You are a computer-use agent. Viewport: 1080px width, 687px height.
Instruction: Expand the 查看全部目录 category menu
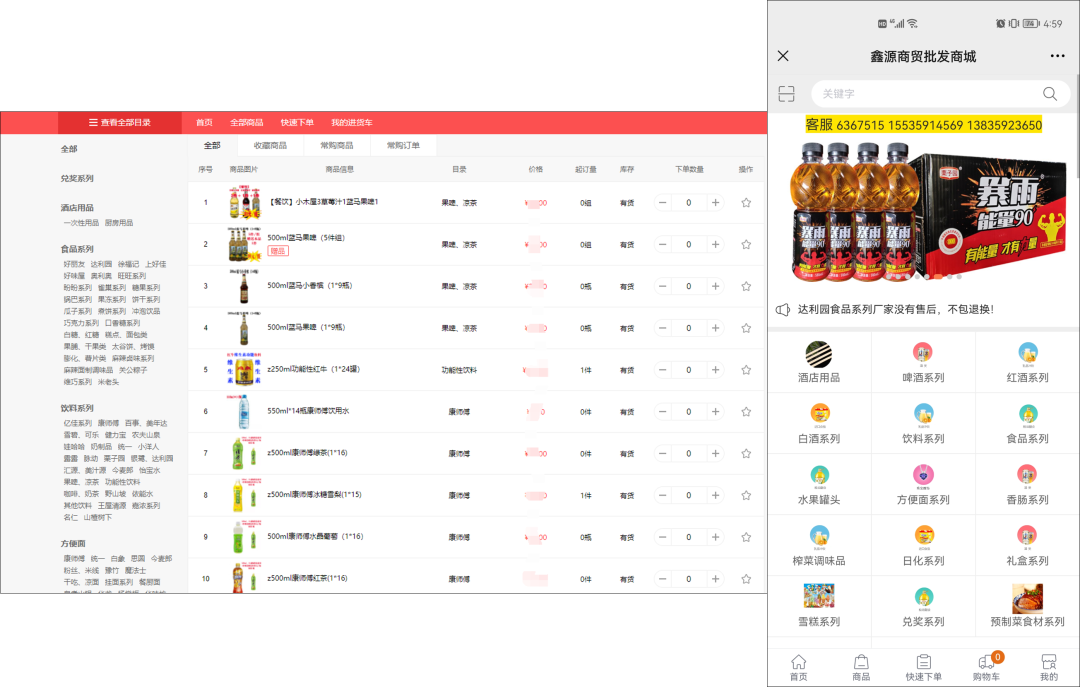[x=120, y=123]
